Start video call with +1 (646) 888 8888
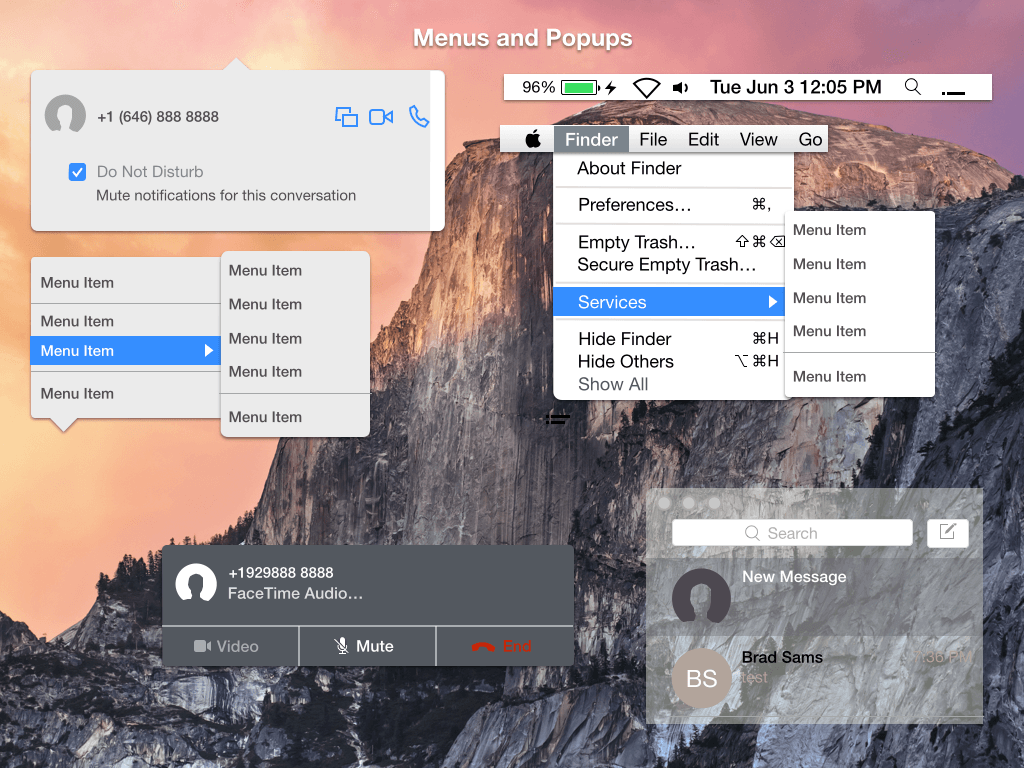Viewport: 1024px width, 768px height. pos(381,117)
